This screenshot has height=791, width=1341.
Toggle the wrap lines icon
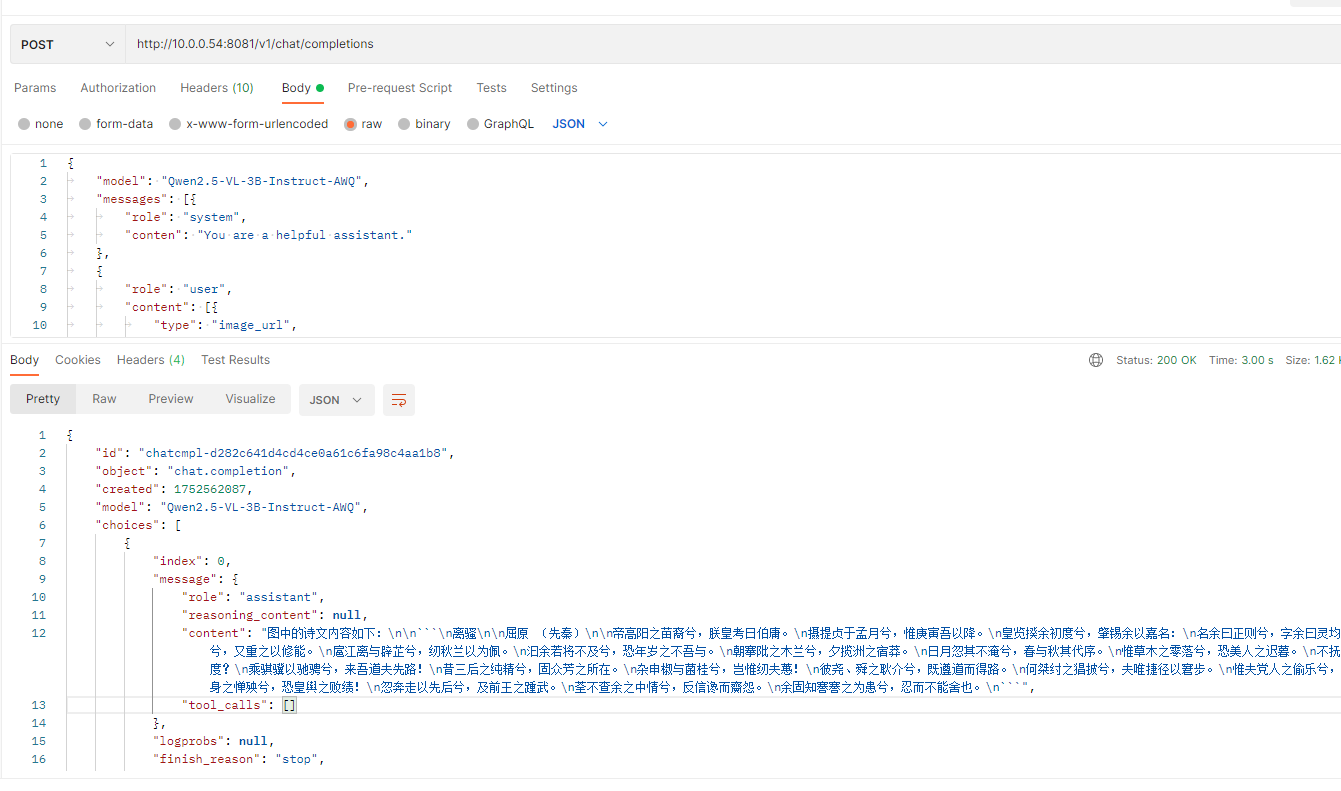[399, 400]
